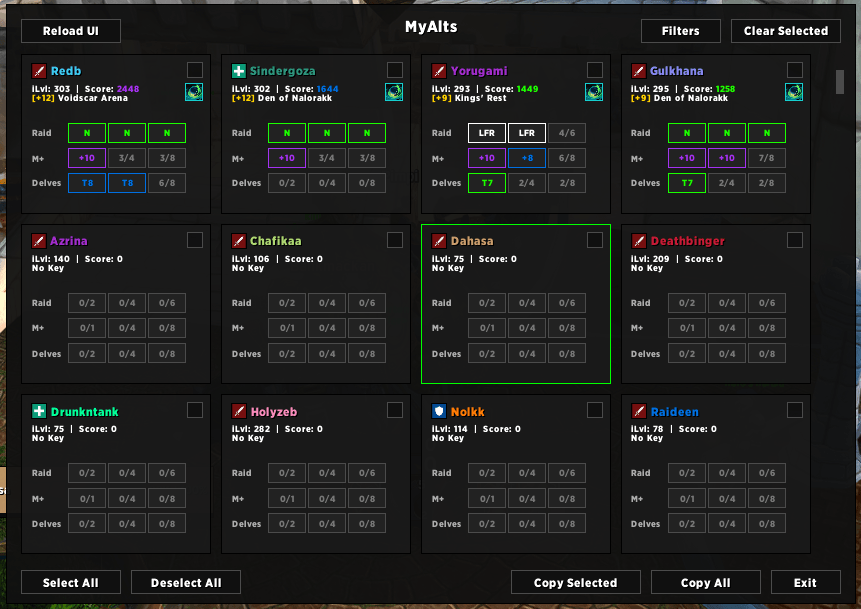The image size is (861, 609).
Task: Select the Sindergoza character checkbox
Action: tap(395, 70)
